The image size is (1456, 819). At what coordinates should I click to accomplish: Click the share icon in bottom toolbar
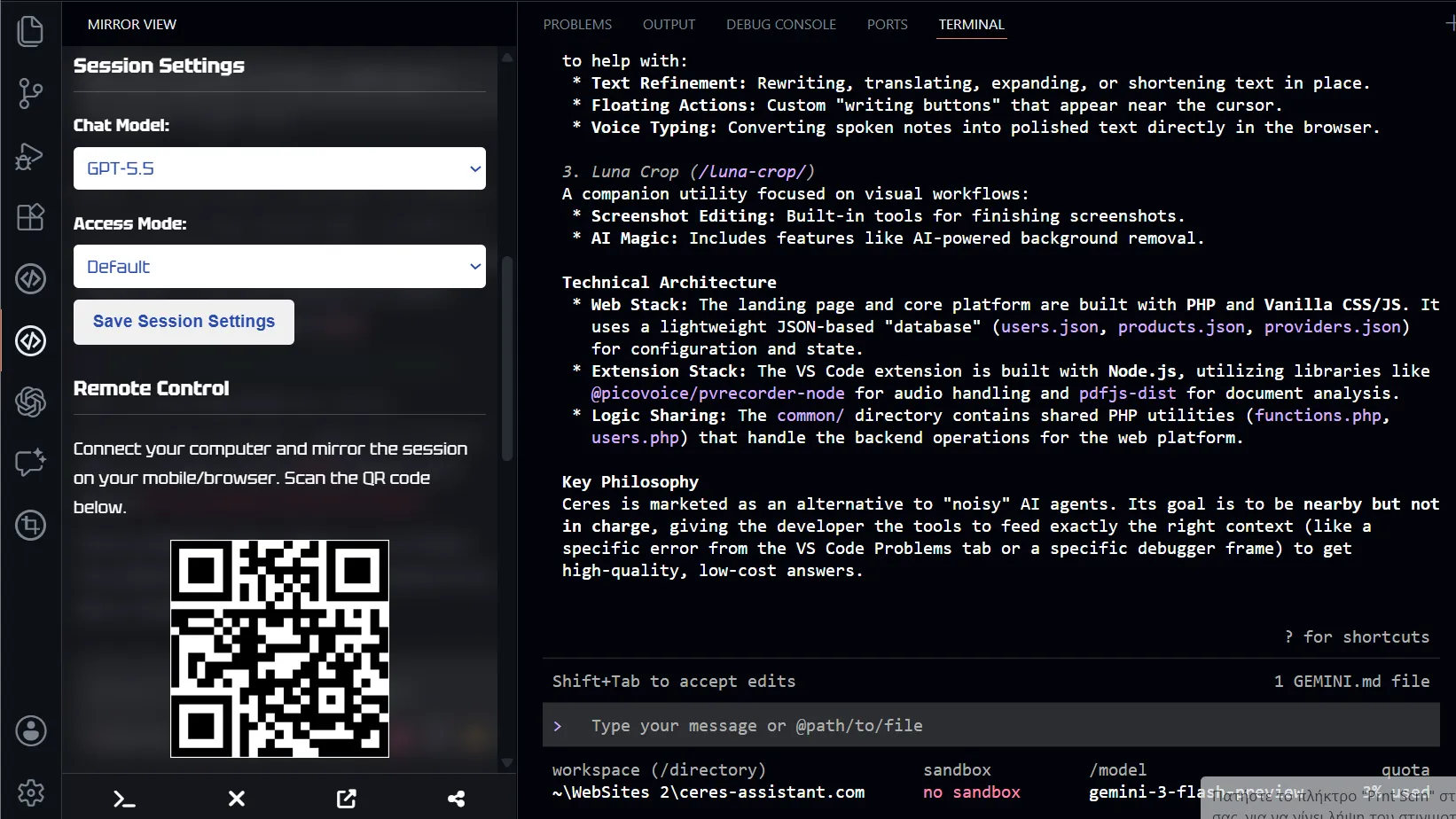(457, 799)
